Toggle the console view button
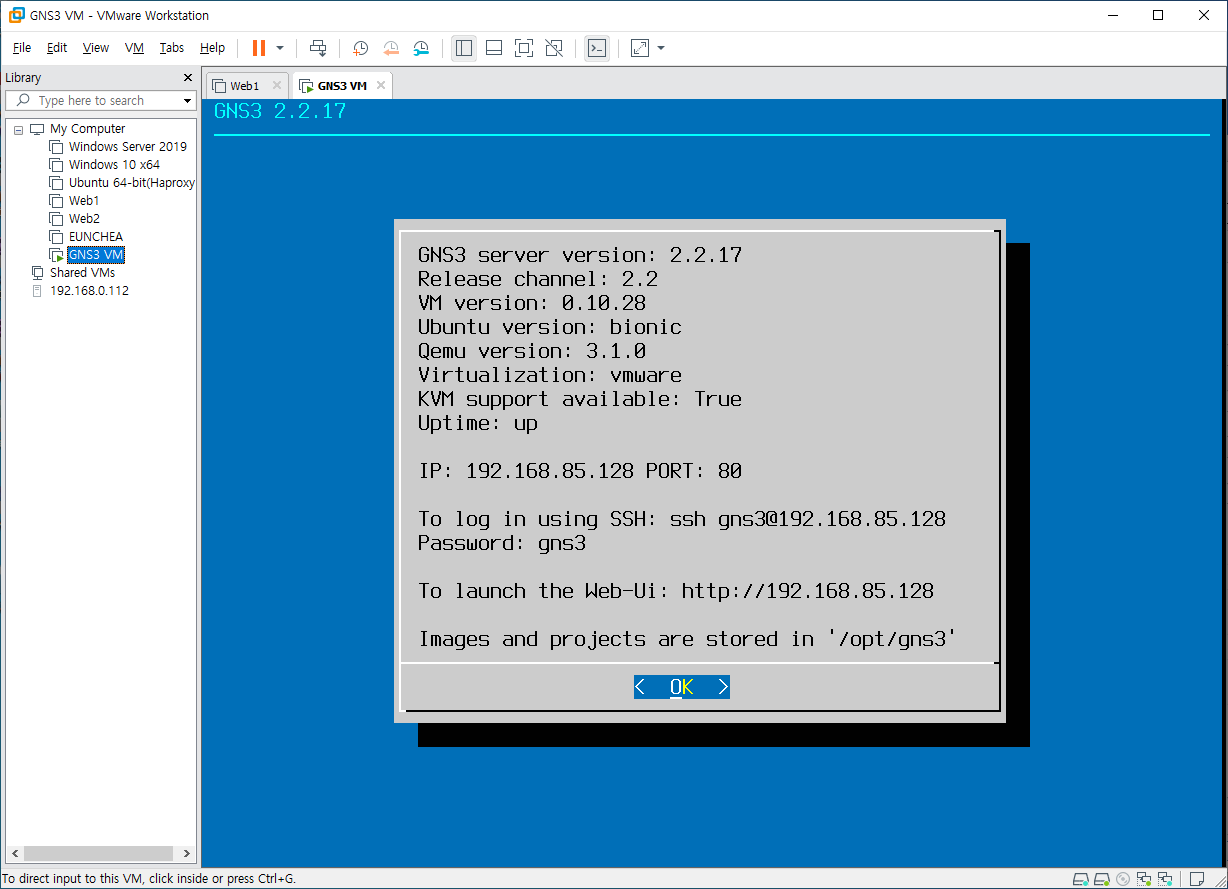 coord(597,48)
